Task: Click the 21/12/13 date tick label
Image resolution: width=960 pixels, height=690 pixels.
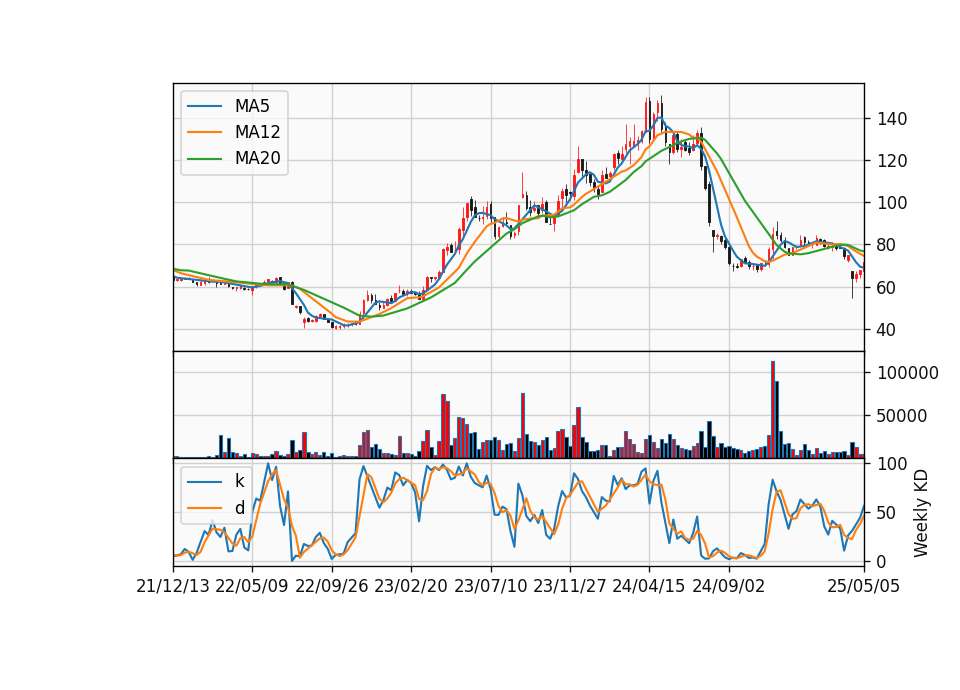Action: point(173,587)
